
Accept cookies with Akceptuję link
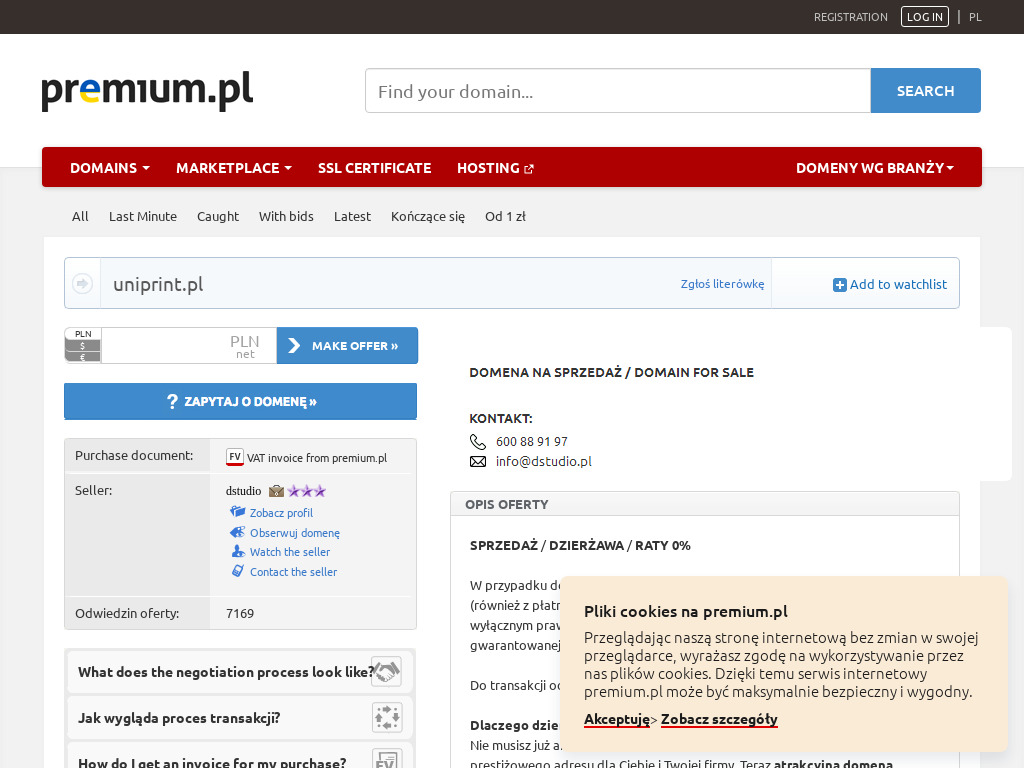click(x=617, y=719)
